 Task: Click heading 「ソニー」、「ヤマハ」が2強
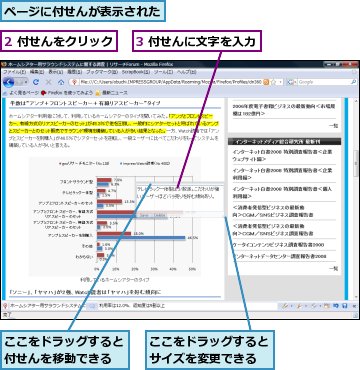point(86,292)
